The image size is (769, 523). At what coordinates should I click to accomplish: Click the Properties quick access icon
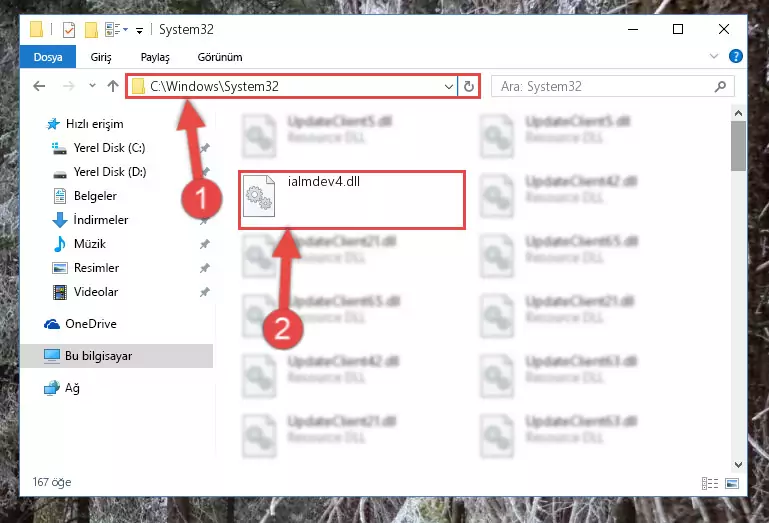coord(69,30)
